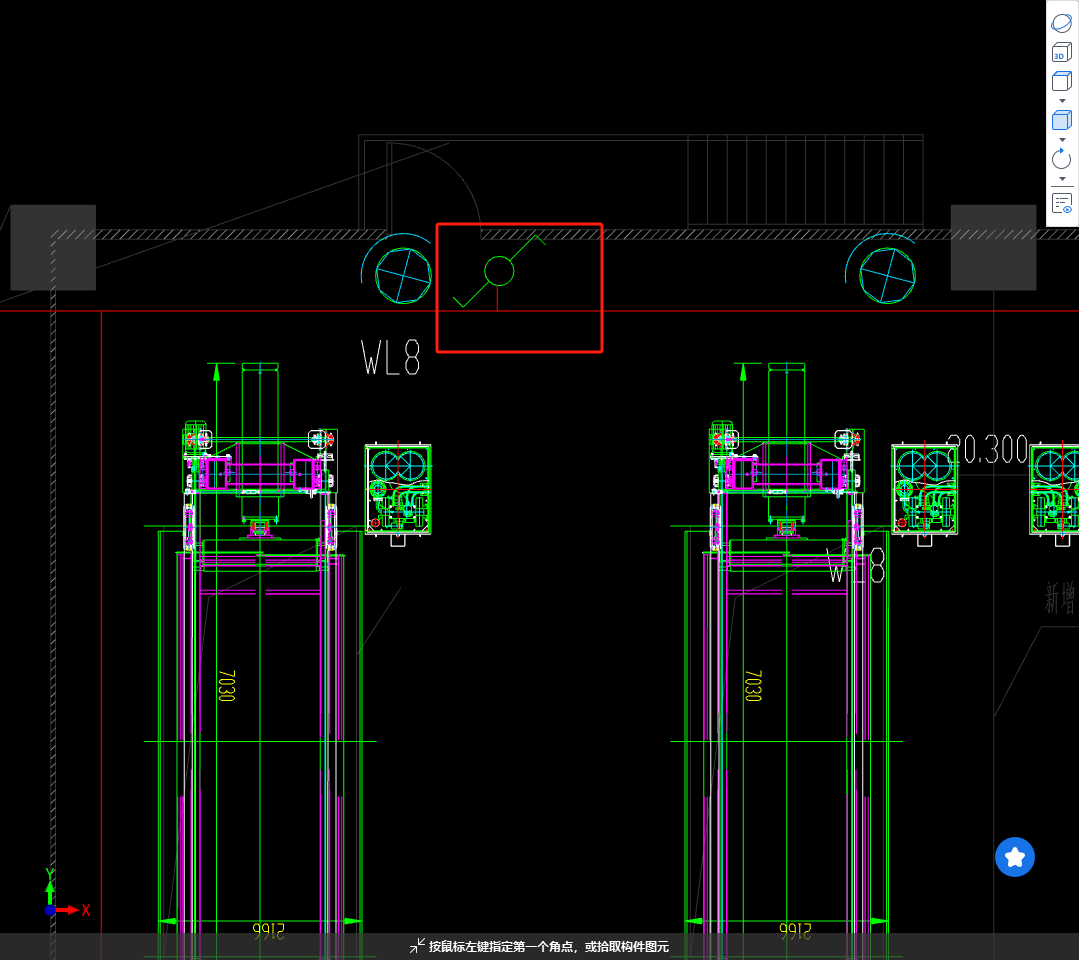The image size is (1079, 960).
Task: Click the rotate view circular arrow icon
Action: click(x=1061, y=158)
